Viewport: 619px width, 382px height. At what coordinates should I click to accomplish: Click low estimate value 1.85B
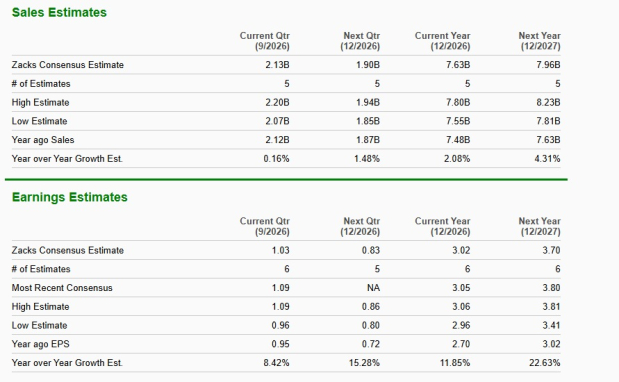click(x=368, y=121)
